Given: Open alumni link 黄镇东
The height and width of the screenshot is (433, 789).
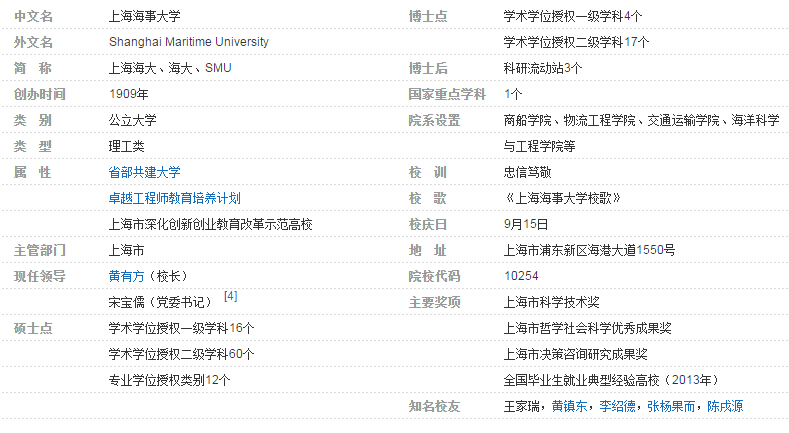Looking at the screenshot, I should pyautogui.click(x=569, y=406).
